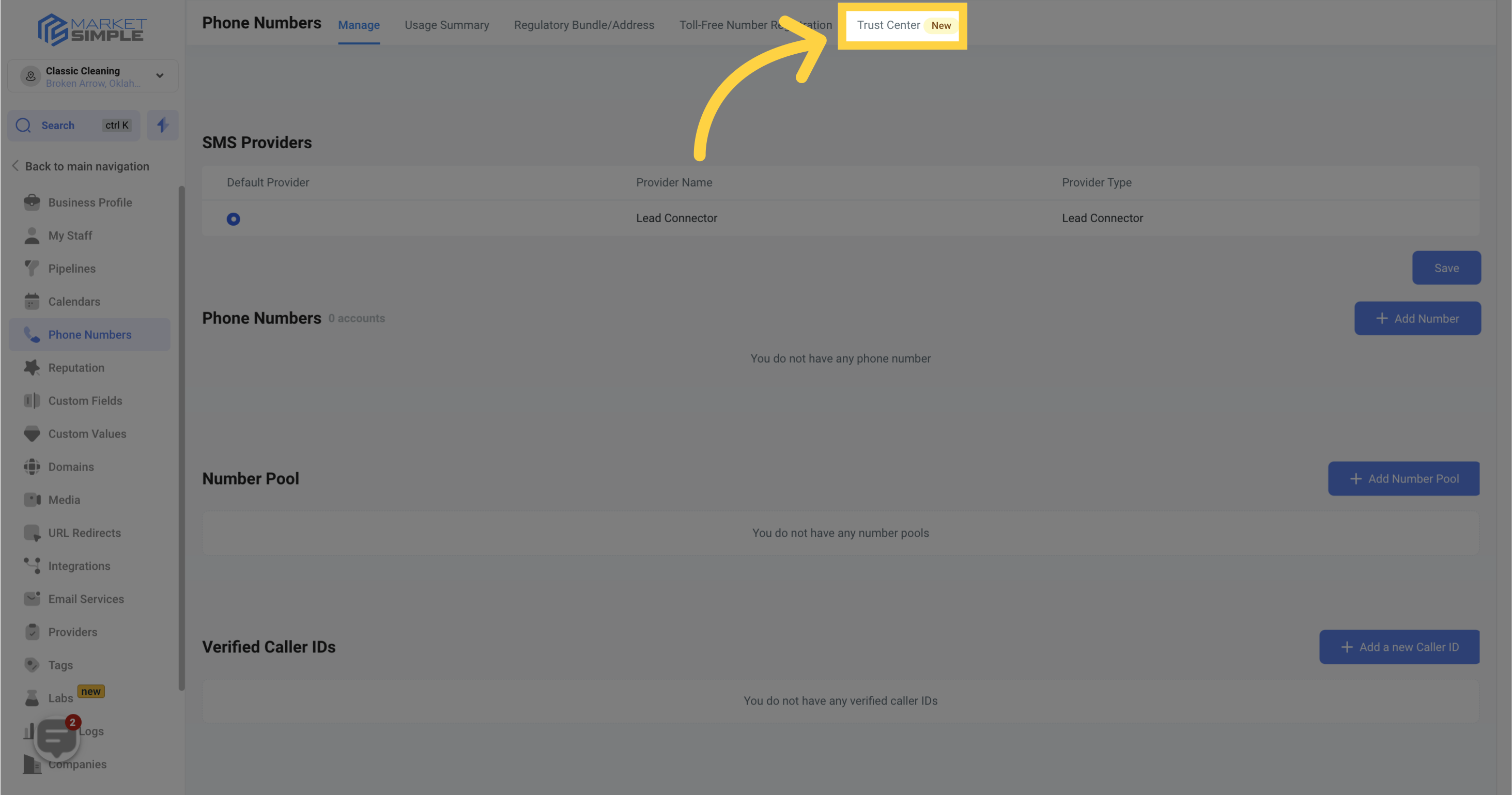
Task: Click the Tags label icon
Action: point(32,665)
